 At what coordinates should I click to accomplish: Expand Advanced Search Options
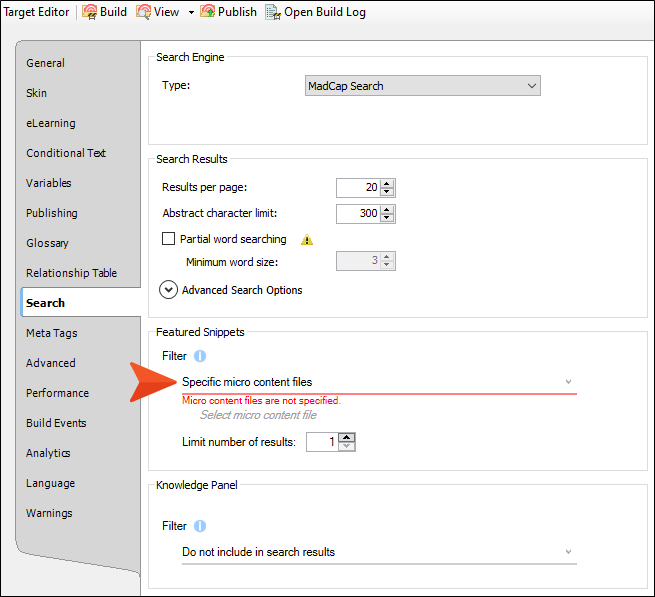click(169, 290)
